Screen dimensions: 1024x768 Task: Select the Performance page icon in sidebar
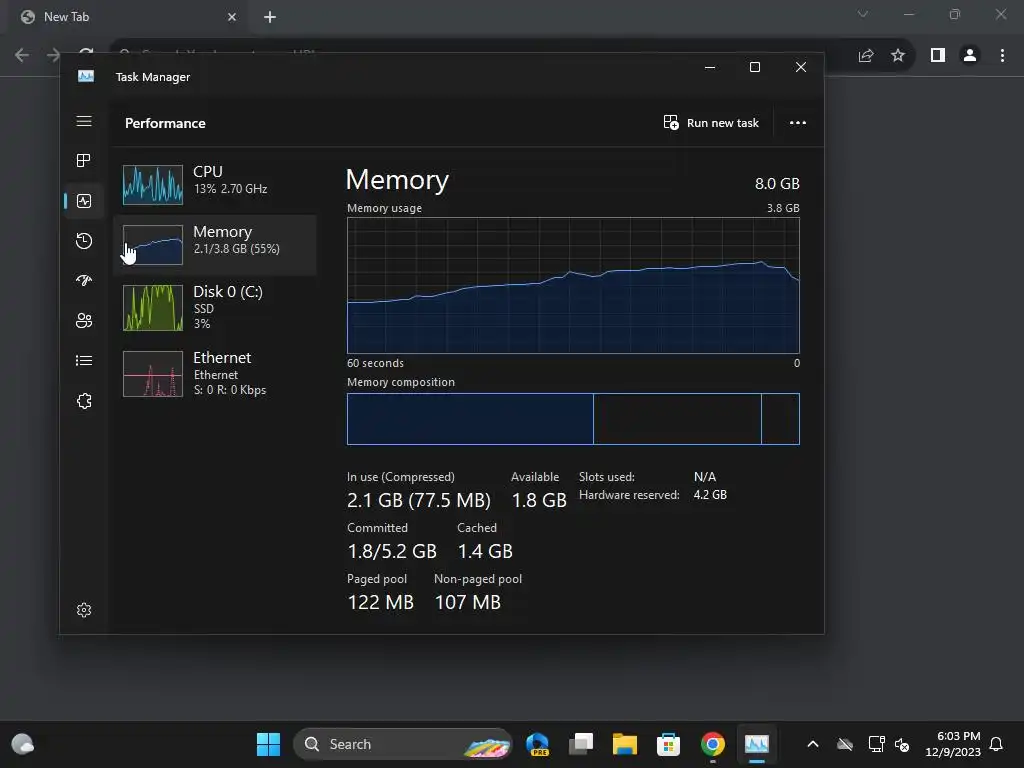point(84,201)
